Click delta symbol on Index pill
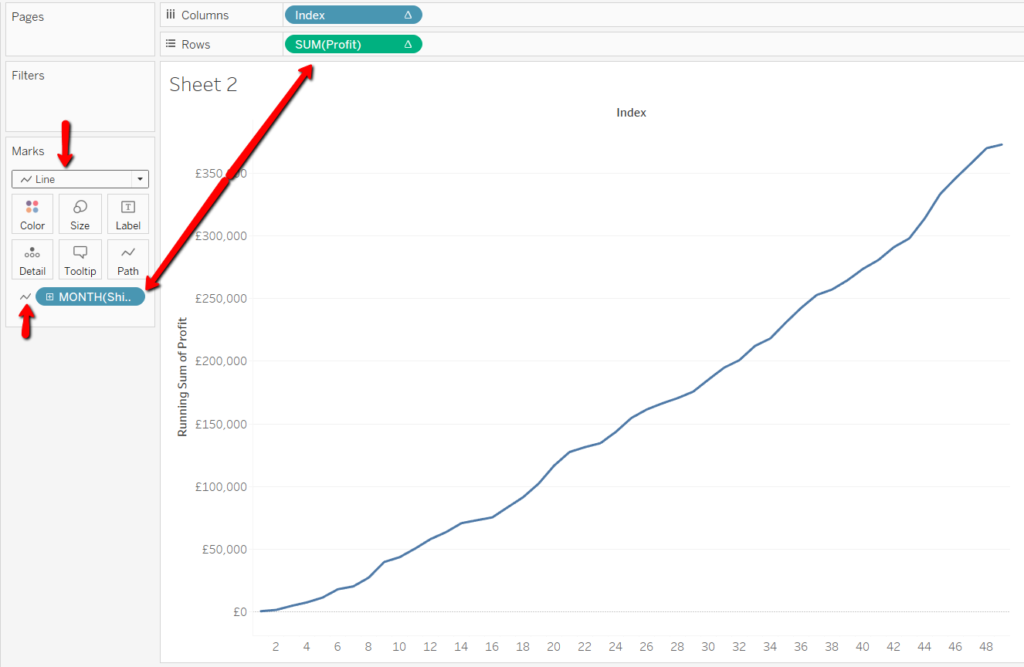The image size is (1024, 667). 408,15
